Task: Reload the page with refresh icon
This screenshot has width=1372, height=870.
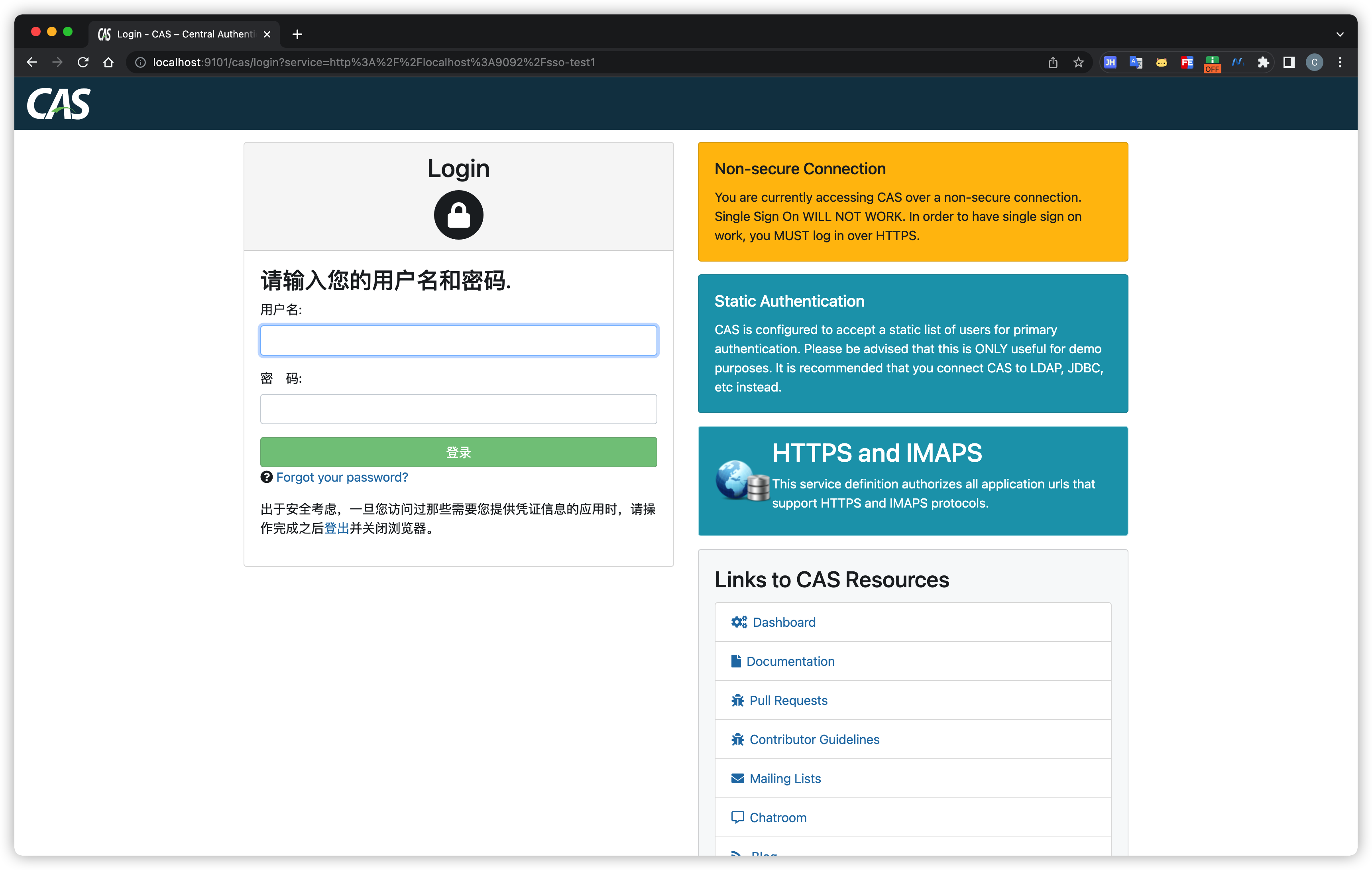Action: click(x=83, y=62)
